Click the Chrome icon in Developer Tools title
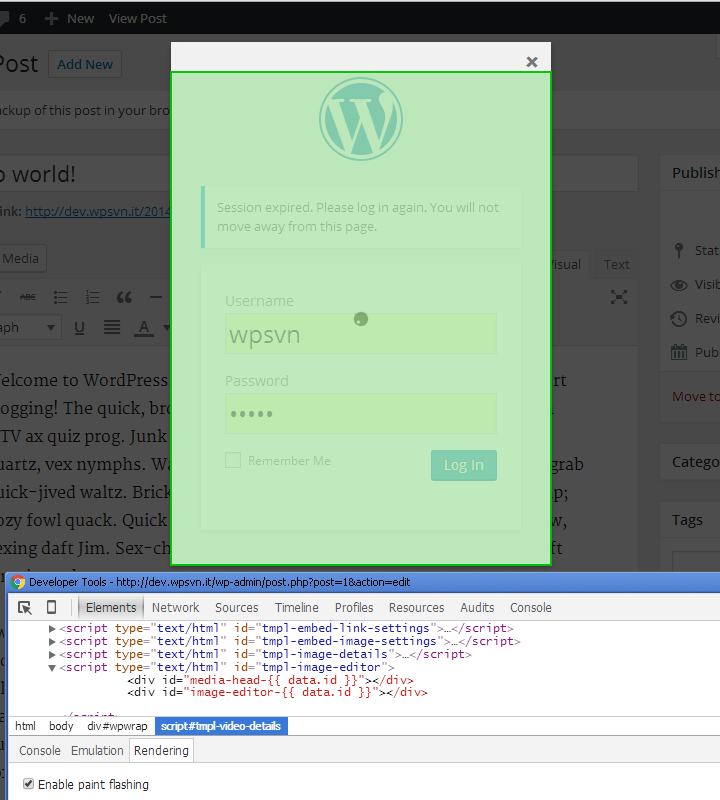Viewport: 720px width, 800px height. tap(18, 582)
